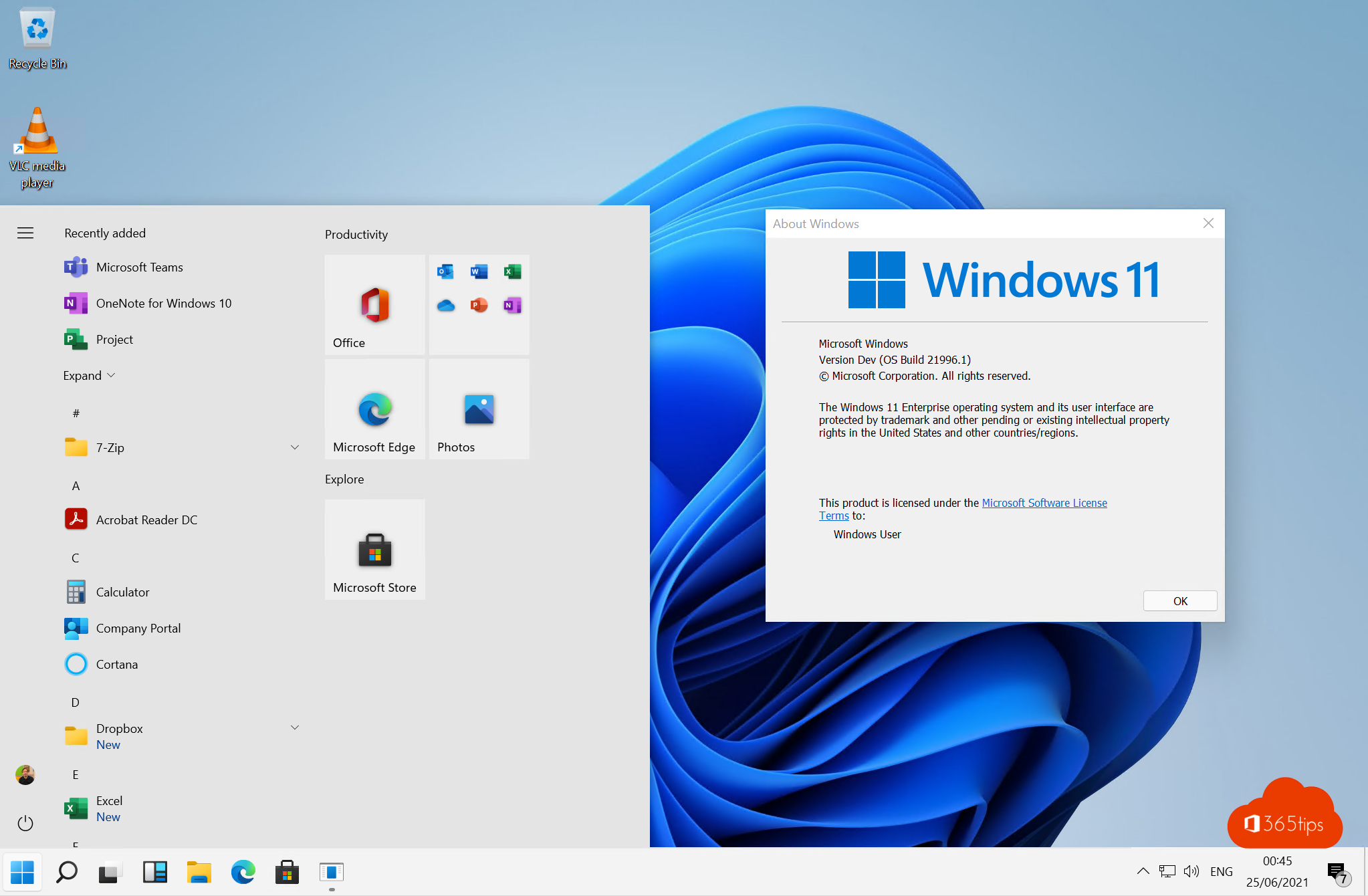
Task: Open Microsoft Teams application
Action: (x=140, y=267)
